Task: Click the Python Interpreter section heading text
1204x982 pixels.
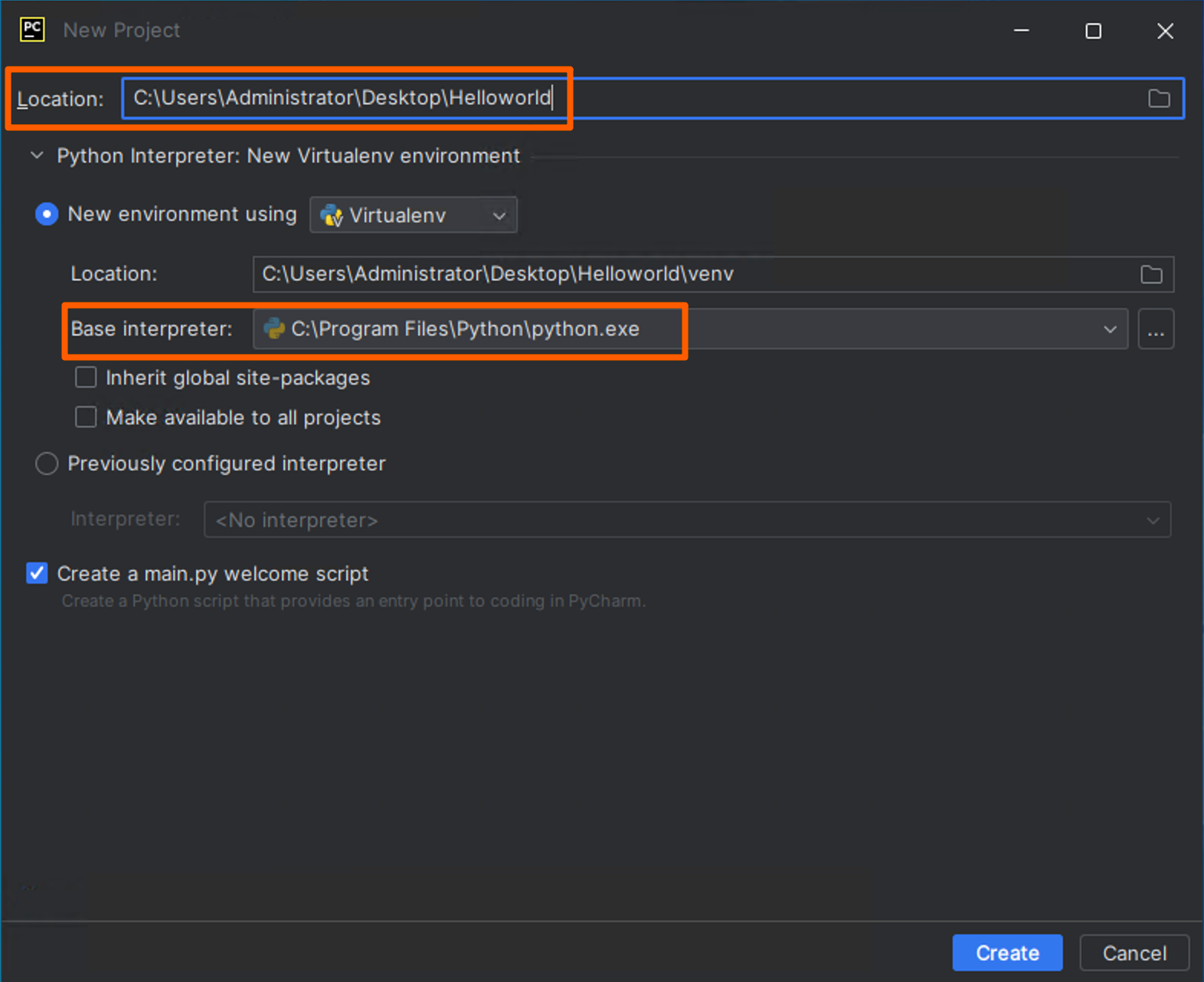Action: pyautogui.click(x=289, y=155)
